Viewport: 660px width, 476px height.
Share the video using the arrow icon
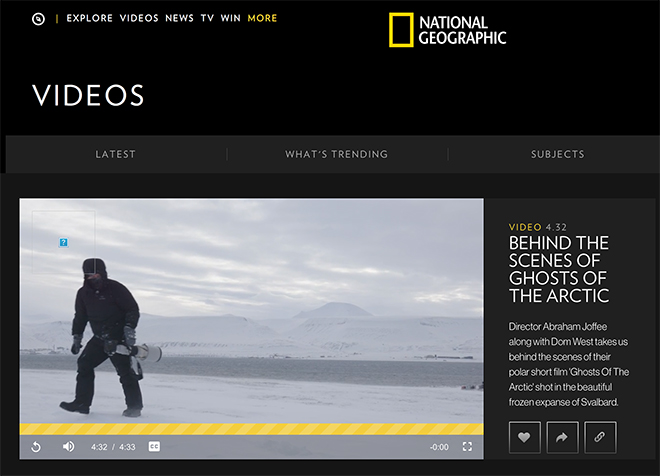tap(562, 437)
